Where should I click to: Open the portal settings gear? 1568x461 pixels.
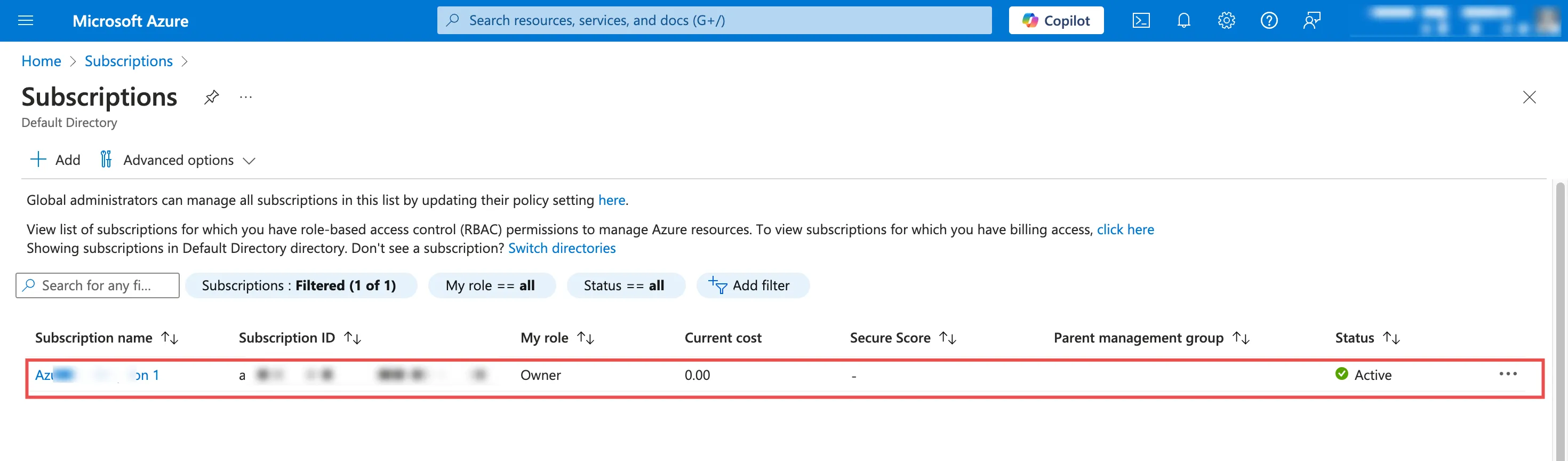(x=1226, y=21)
